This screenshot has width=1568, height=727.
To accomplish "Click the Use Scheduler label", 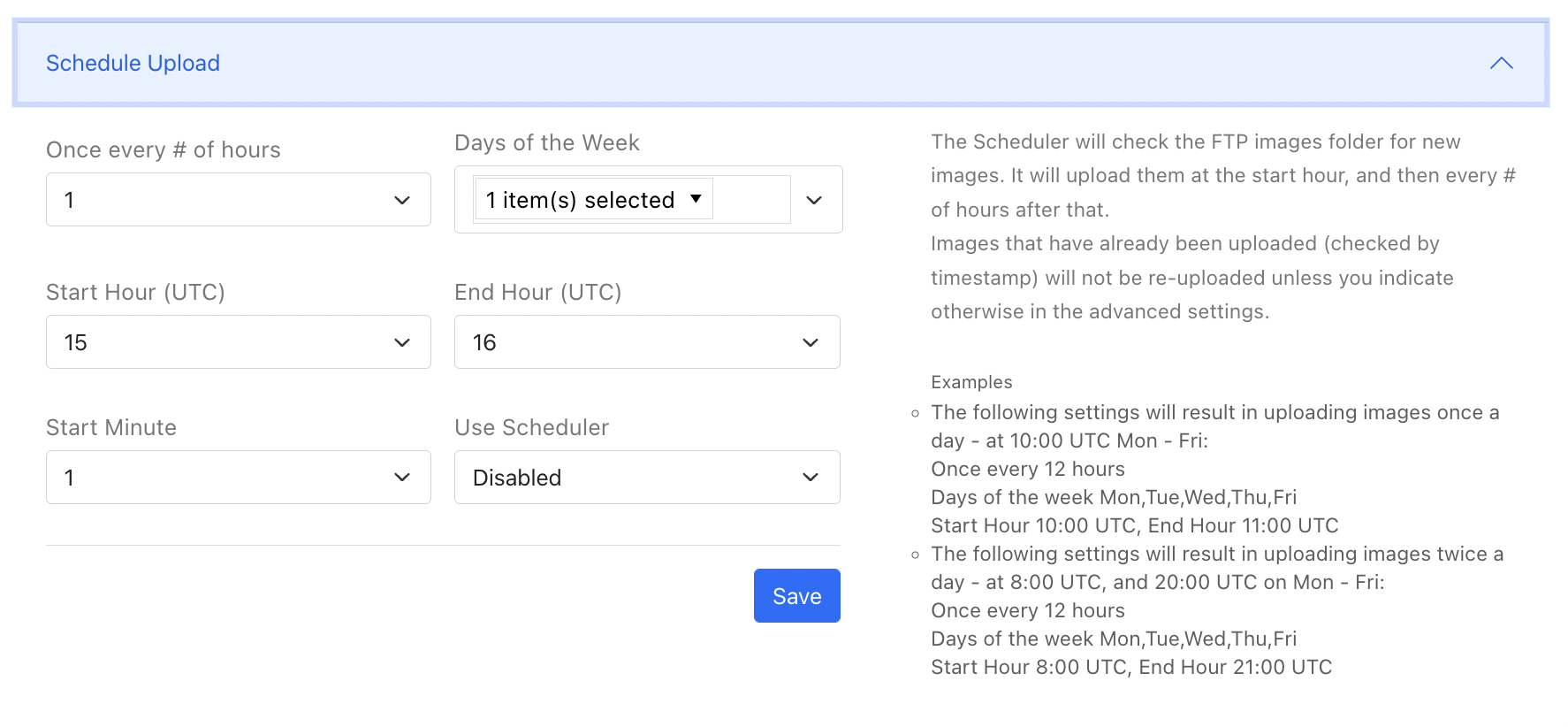I will point(531,427).
